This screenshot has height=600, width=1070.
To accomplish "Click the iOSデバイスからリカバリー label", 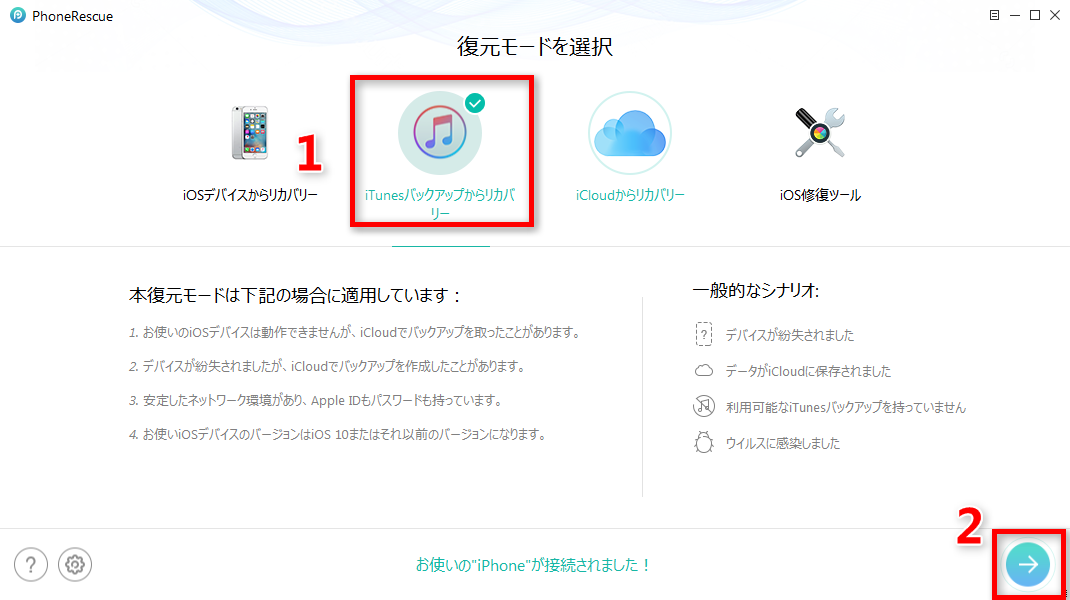I will [x=250, y=195].
